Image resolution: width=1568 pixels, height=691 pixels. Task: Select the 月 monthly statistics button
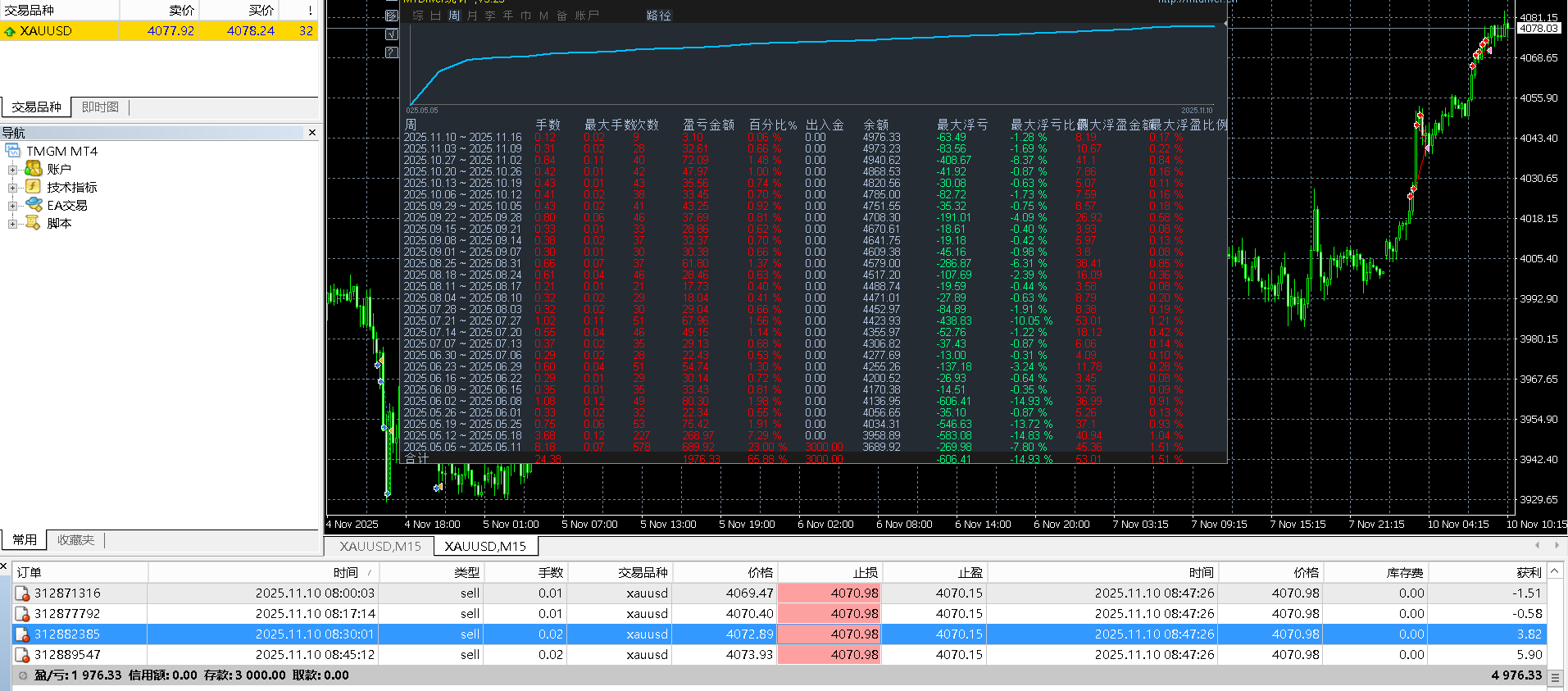(x=472, y=16)
